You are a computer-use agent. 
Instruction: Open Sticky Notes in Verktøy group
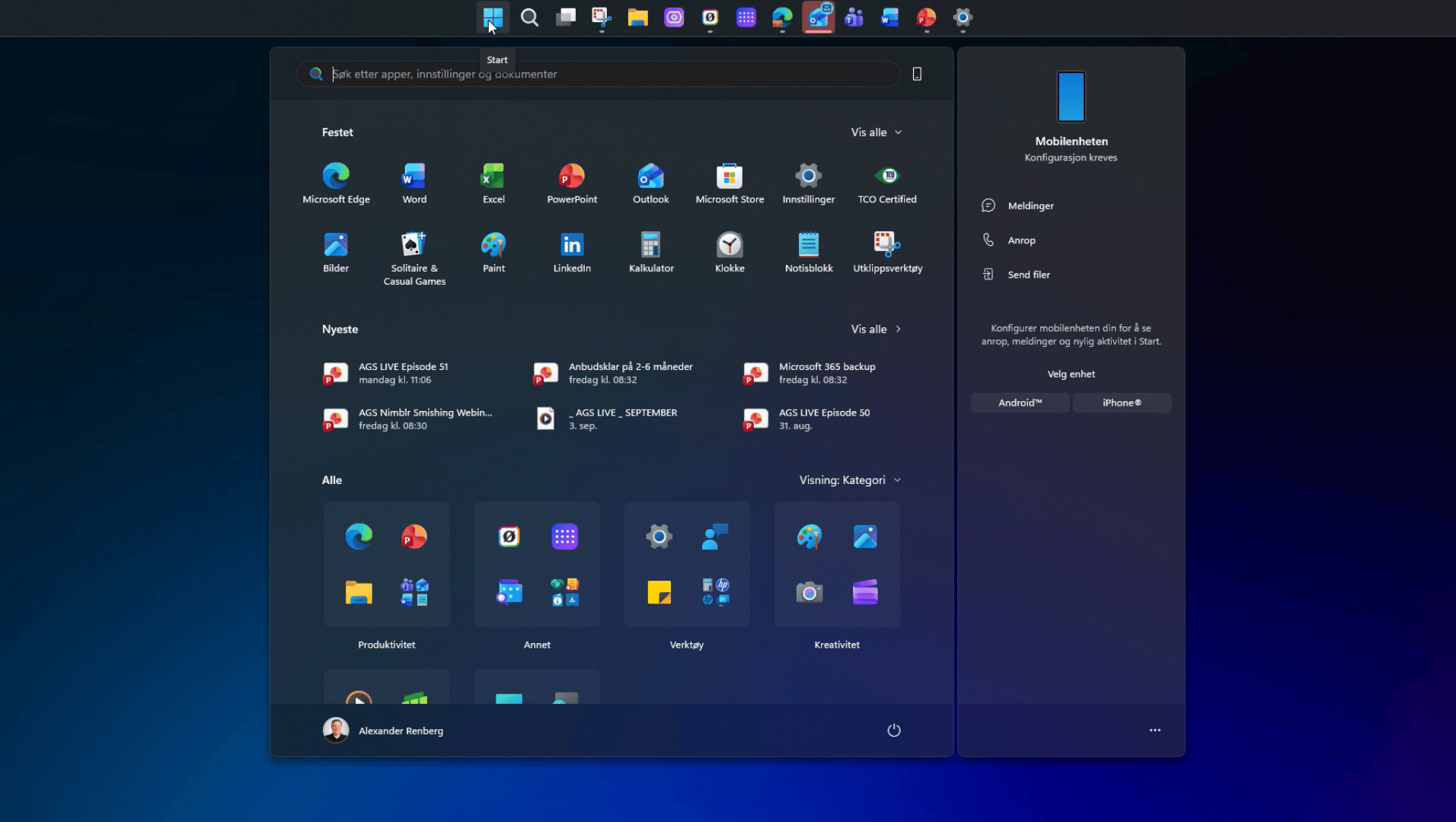click(659, 592)
